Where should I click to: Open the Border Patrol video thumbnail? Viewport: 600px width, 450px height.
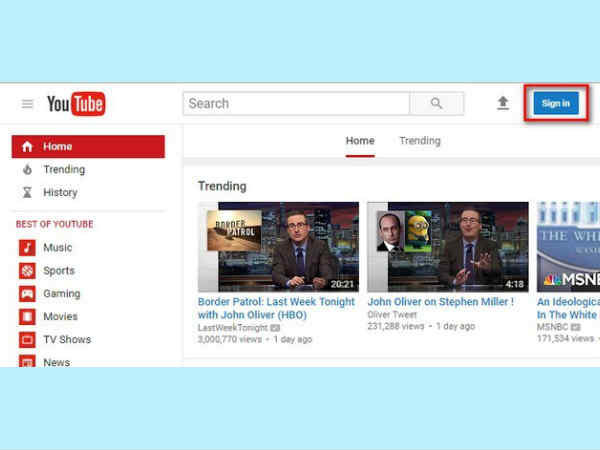tap(279, 247)
